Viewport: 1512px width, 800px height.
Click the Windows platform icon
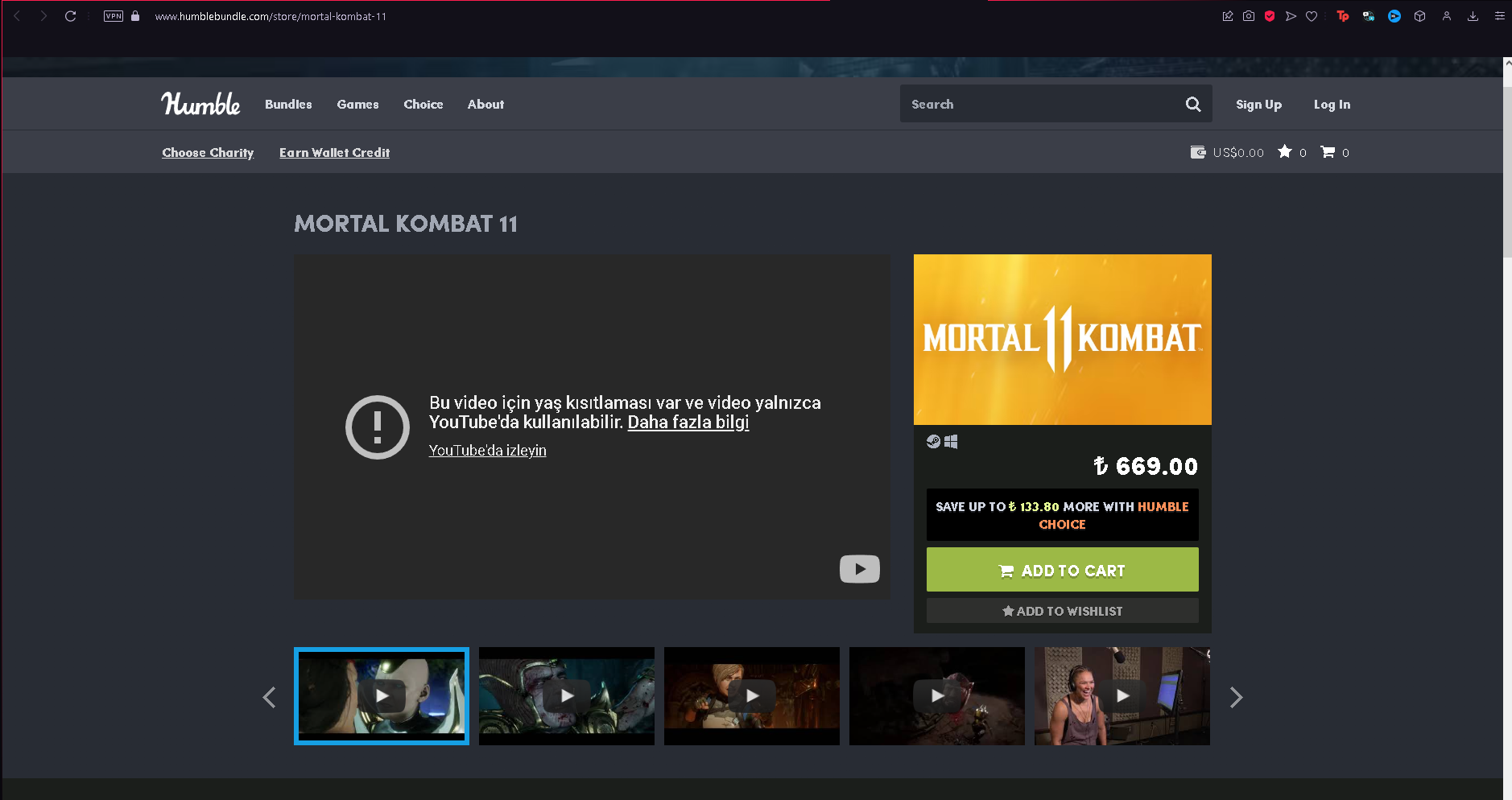pos(951,441)
